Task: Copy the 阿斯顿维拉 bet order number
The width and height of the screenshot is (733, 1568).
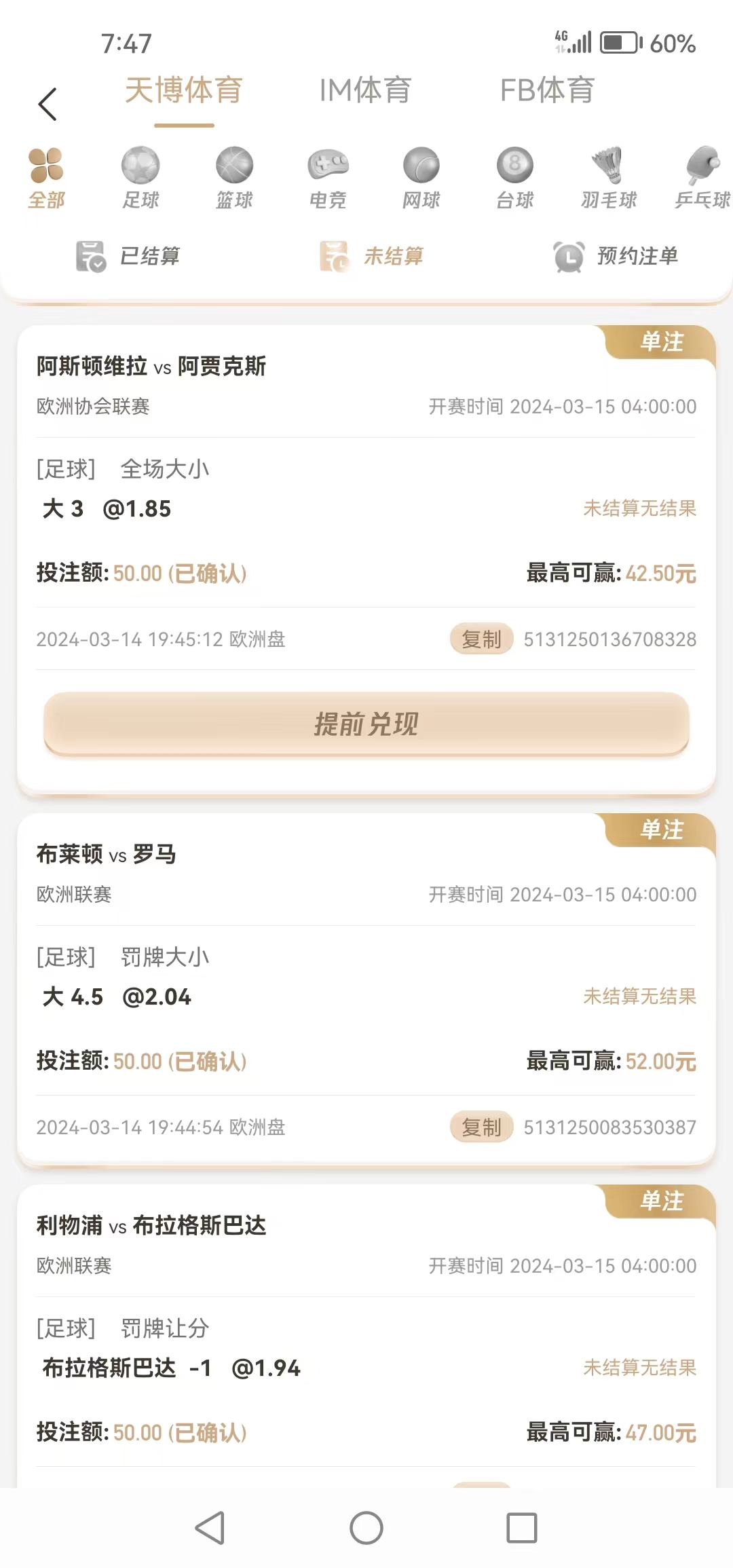Action: click(481, 639)
